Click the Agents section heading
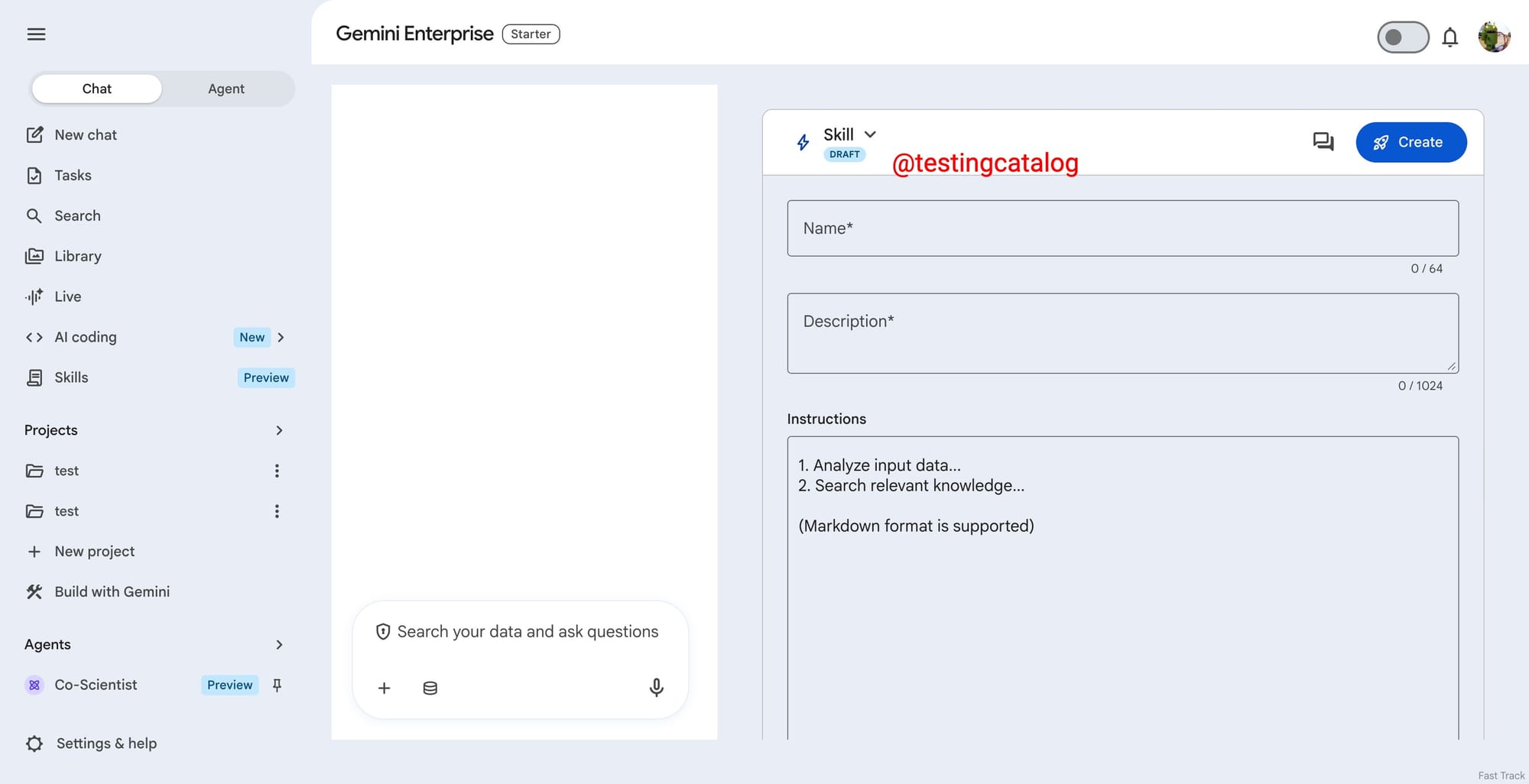This screenshot has height=784, width=1529. [x=47, y=645]
